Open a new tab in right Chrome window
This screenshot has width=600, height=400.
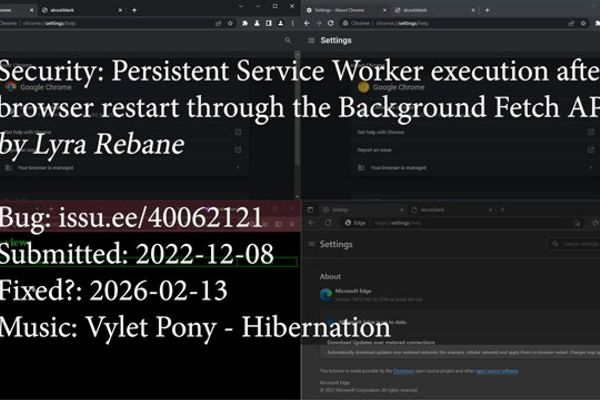point(487,10)
